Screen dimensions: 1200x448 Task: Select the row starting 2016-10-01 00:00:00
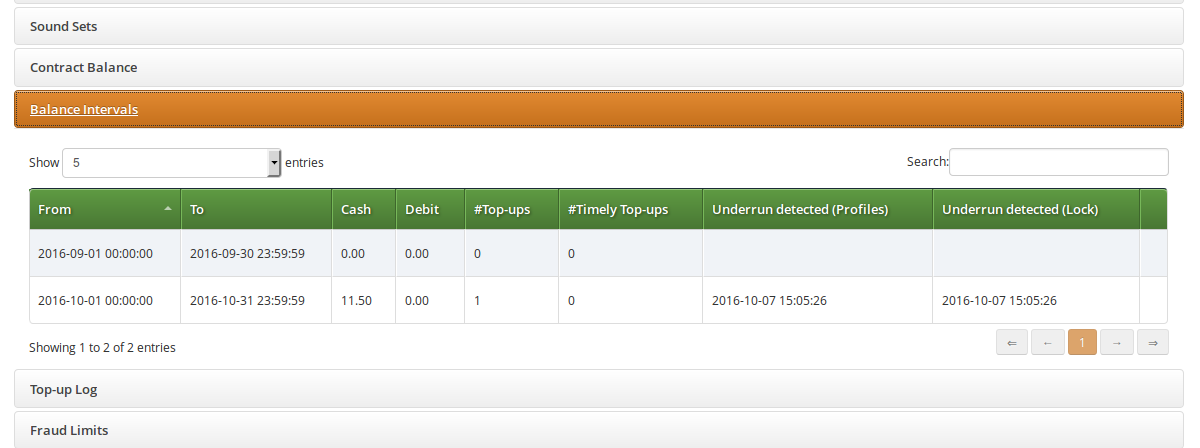(x=96, y=300)
